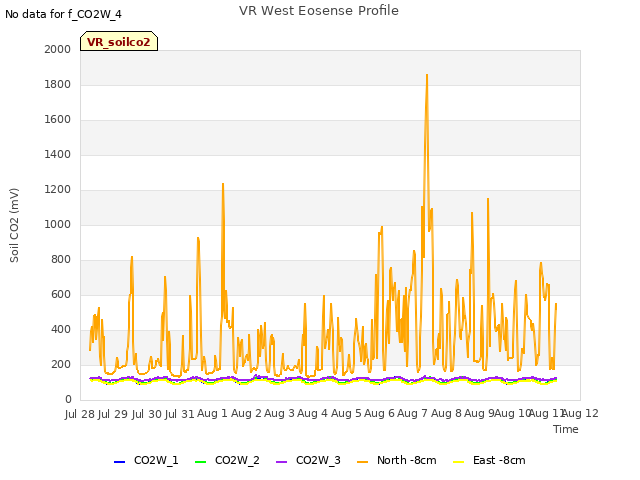Image resolution: width=640 pixels, height=480 pixels.
Task: Click the 1600 y-axis tick label
Action: 58,120
